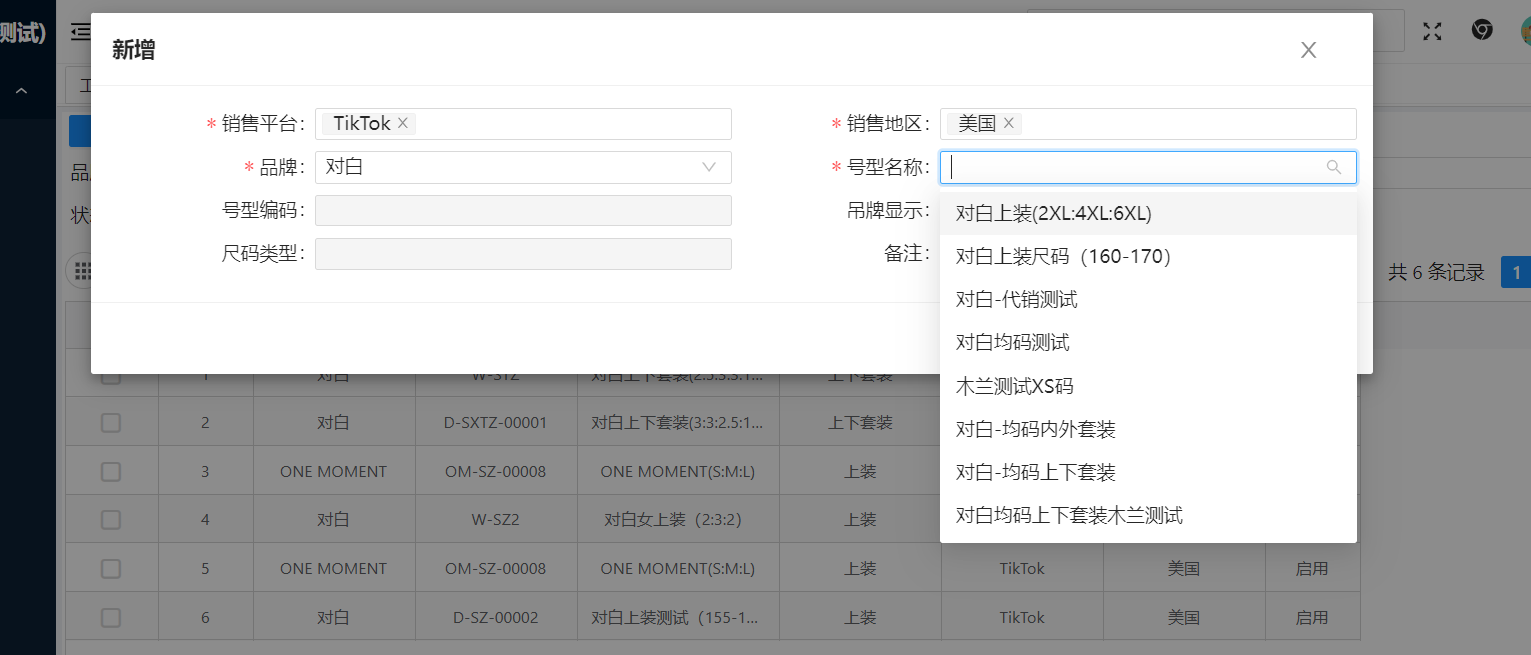This screenshot has height=655, width=1531.
Task: Remove the TikTok tag from 销售平台
Action: (x=403, y=123)
